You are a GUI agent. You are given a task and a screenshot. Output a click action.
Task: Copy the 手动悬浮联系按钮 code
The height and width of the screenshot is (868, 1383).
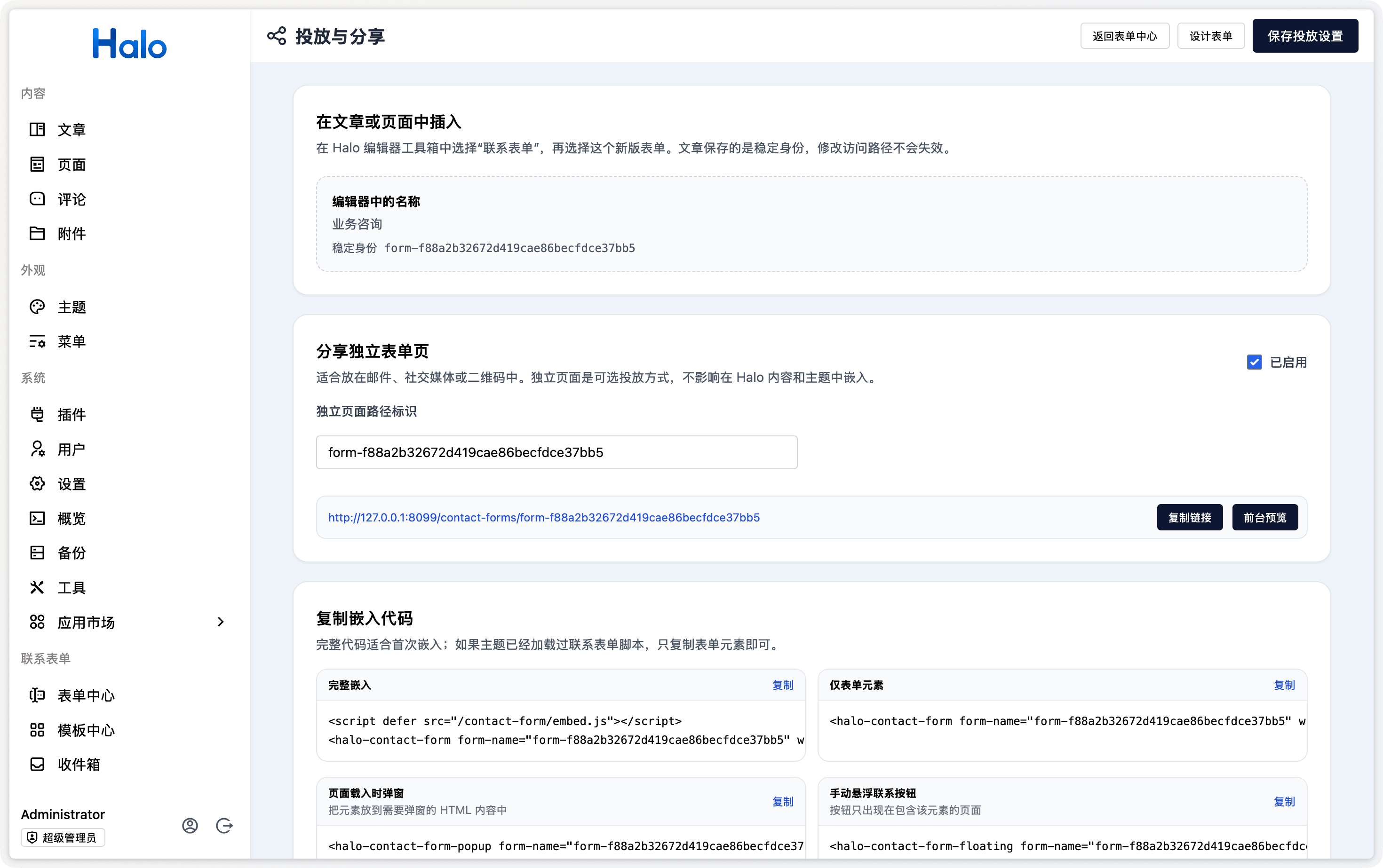coord(1284,801)
